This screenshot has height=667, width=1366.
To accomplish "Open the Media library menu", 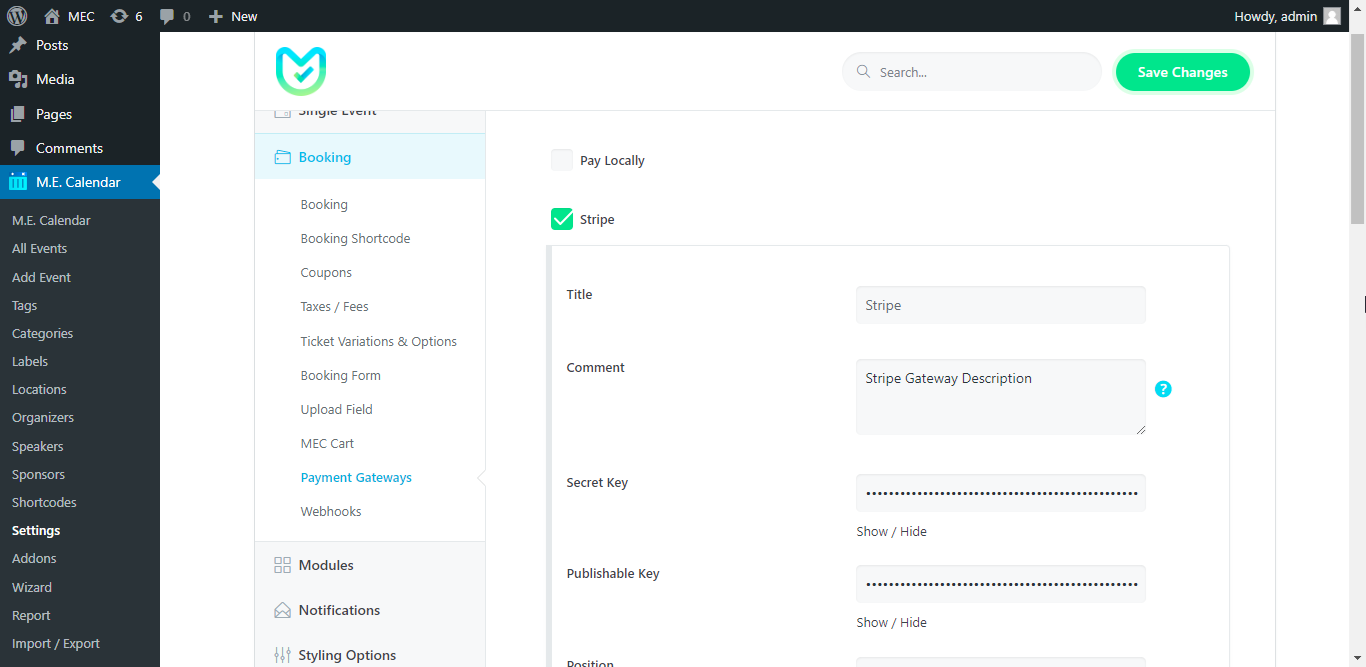I will [55, 79].
